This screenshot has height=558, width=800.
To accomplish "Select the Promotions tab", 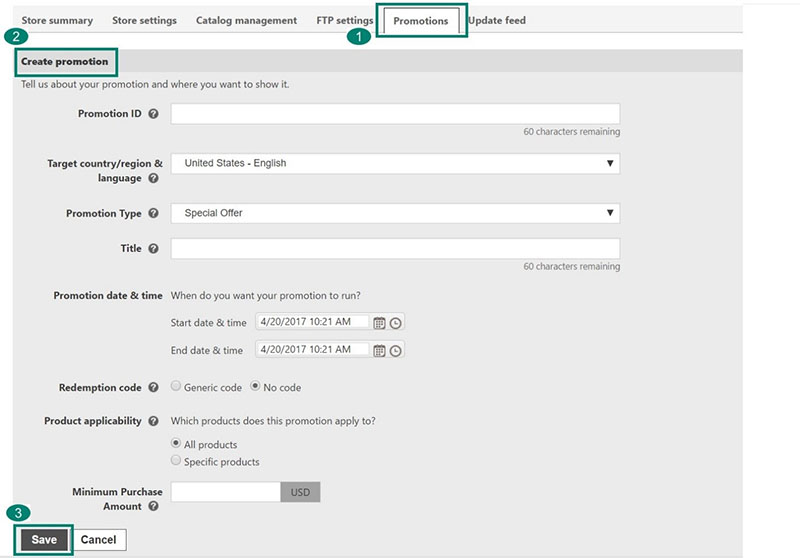I will 421,21.
